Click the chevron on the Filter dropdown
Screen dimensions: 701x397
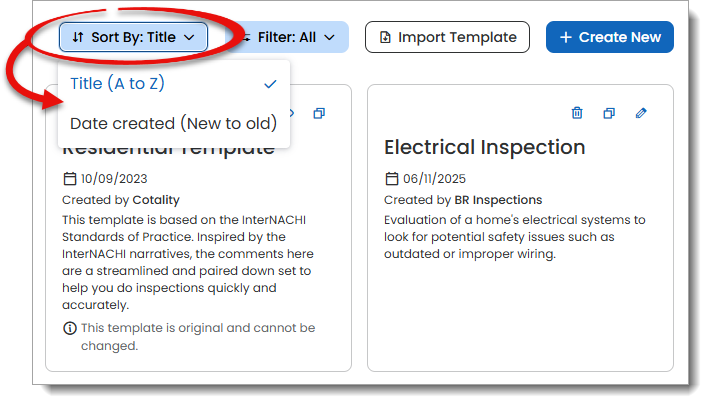tap(329, 38)
